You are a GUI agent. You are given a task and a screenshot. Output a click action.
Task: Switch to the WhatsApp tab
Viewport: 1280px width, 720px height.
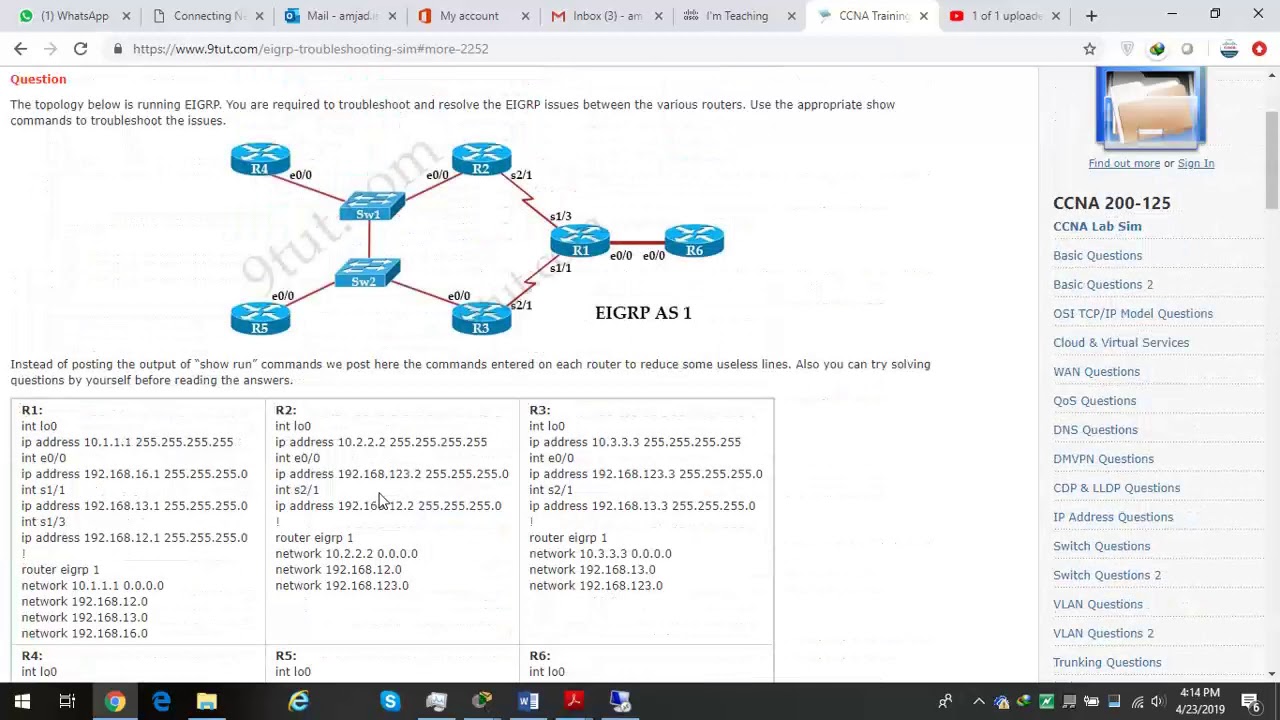[68, 16]
